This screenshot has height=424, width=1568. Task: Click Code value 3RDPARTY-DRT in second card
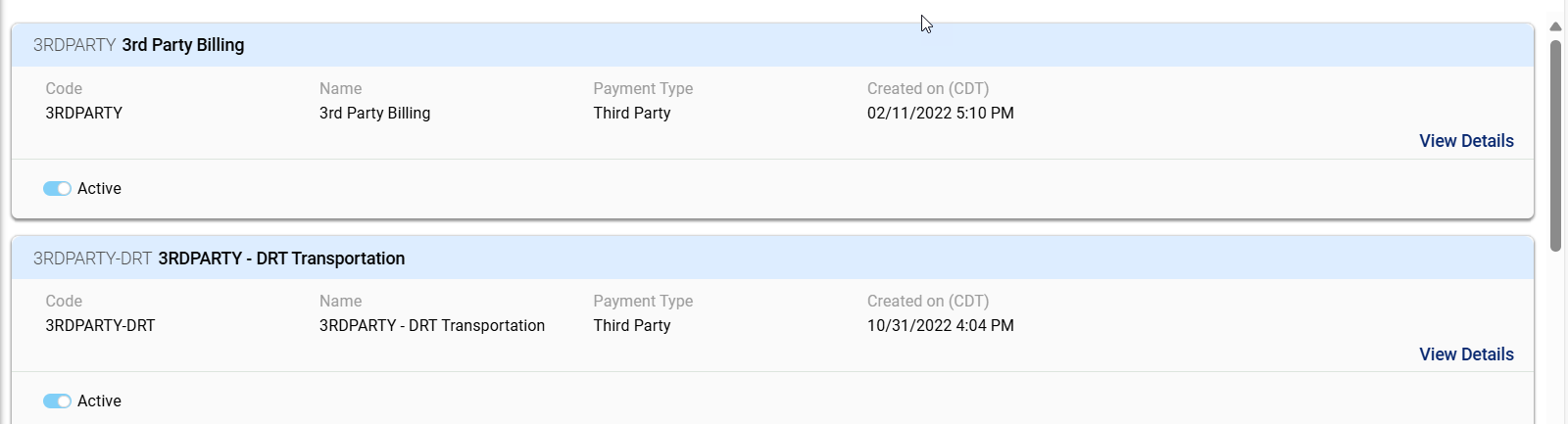tap(100, 325)
